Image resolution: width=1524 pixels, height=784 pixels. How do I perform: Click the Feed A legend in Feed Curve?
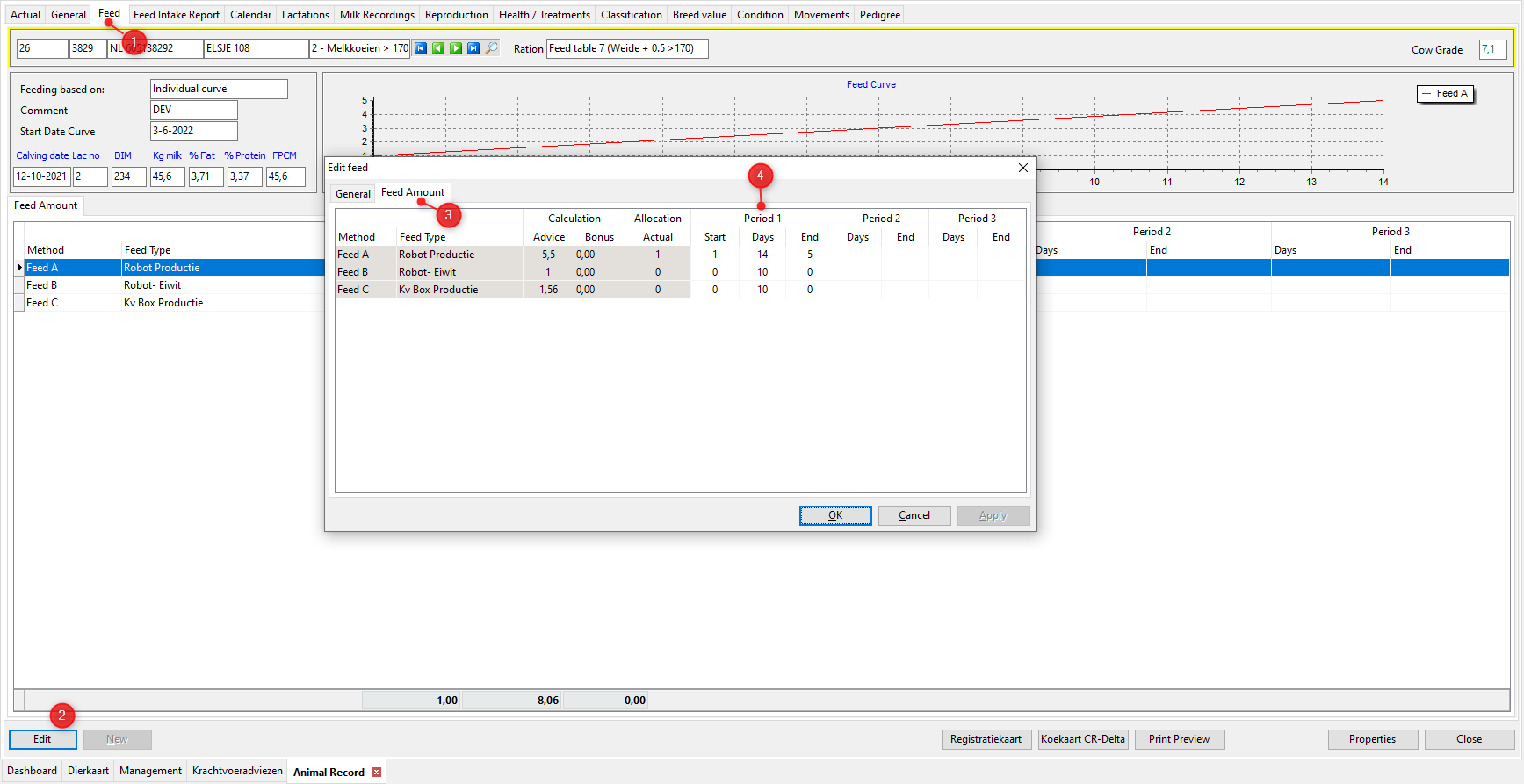pos(1446,94)
